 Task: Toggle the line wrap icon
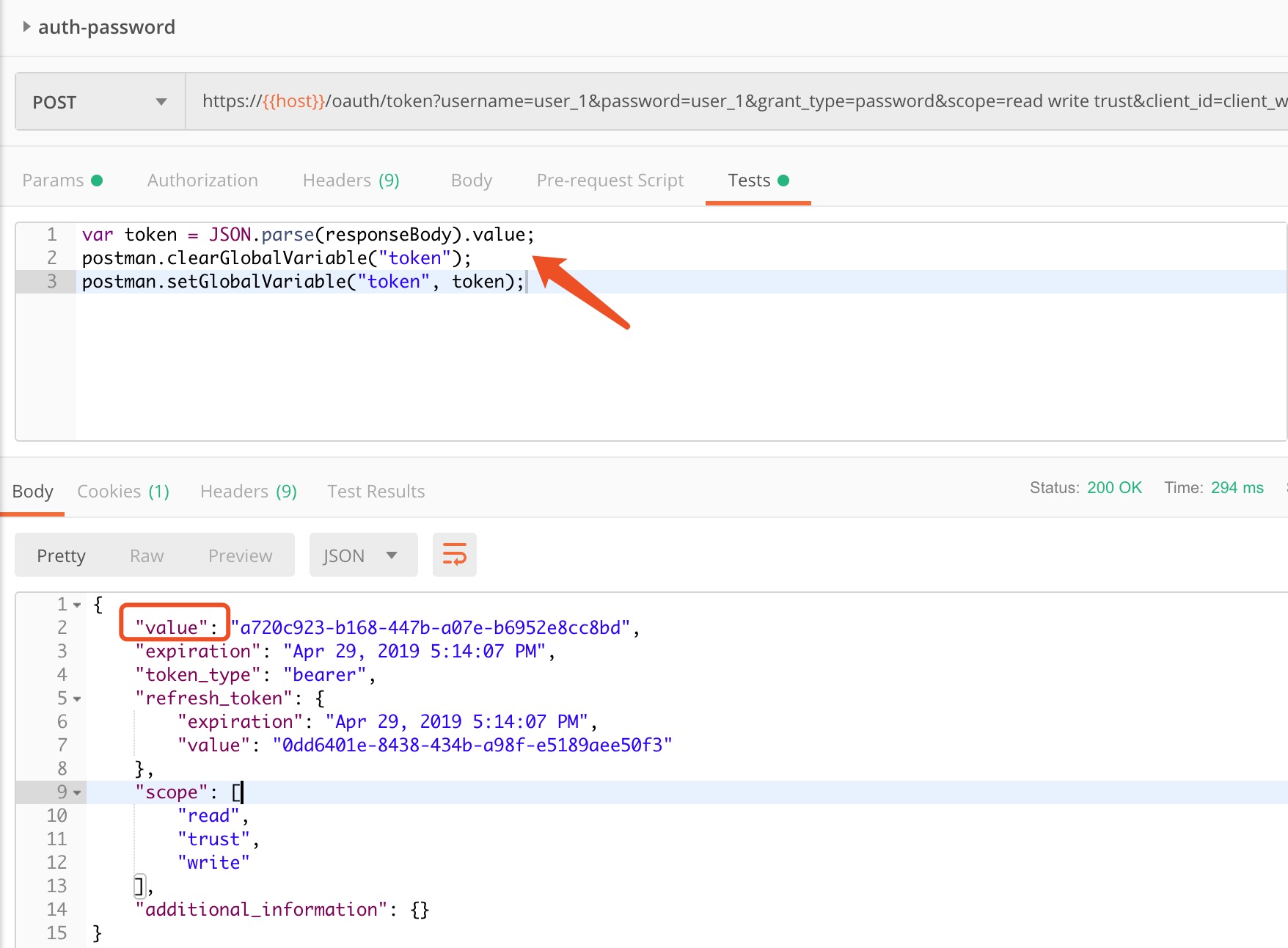tap(455, 555)
